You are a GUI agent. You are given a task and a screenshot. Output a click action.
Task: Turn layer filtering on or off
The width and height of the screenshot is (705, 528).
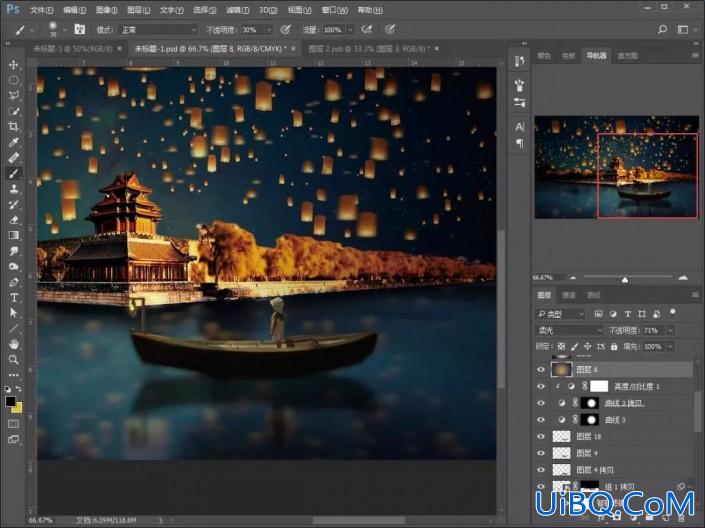tap(673, 312)
